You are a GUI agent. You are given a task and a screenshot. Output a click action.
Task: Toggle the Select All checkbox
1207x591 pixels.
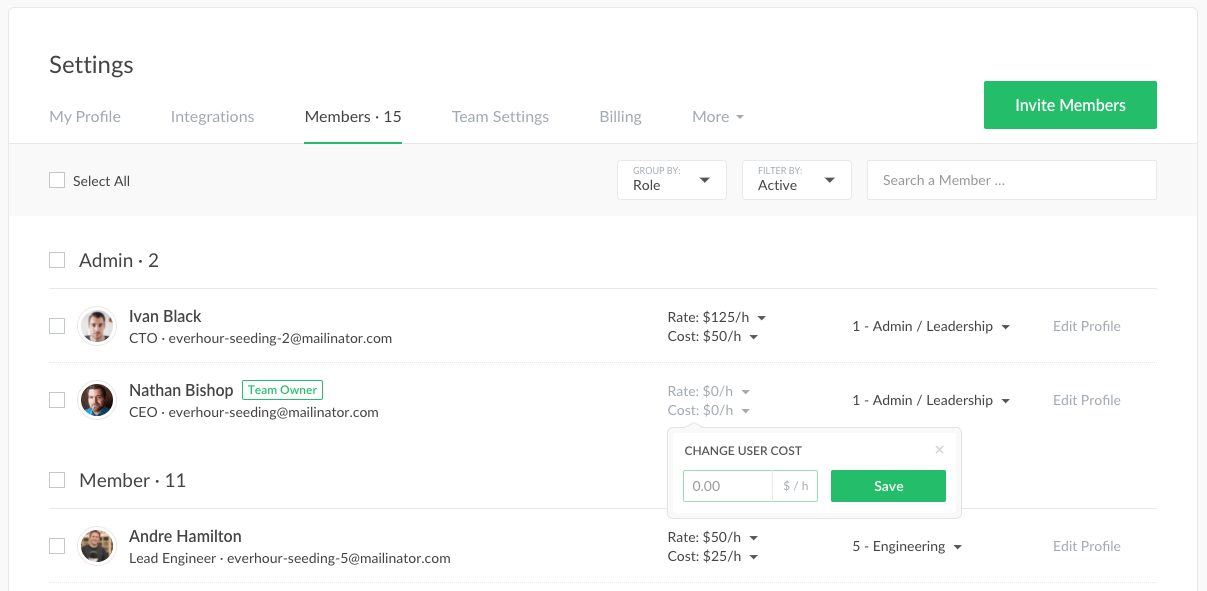click(57, 181)
